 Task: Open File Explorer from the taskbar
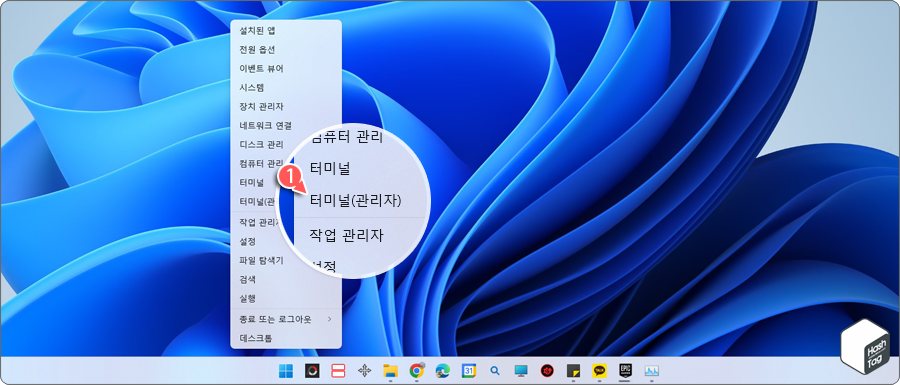(390, 371)
